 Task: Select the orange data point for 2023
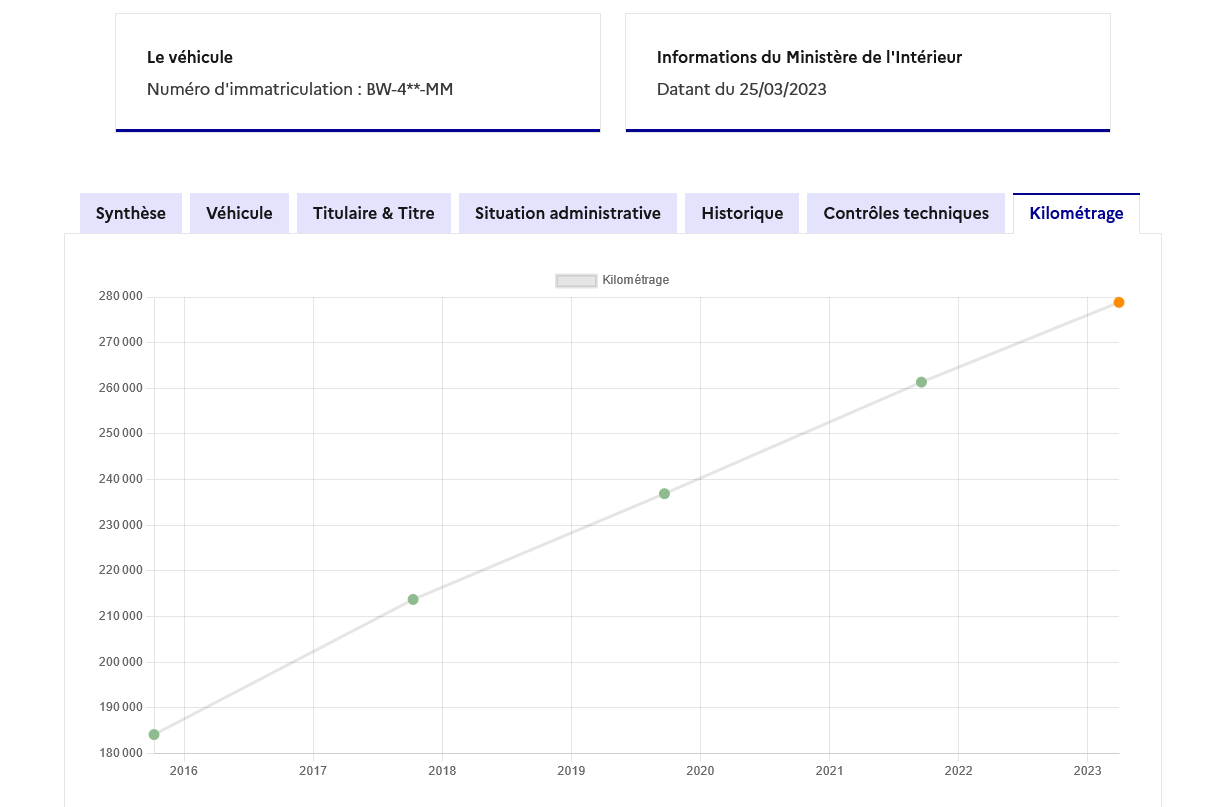pyautogui.click(x=1119, y=302)
